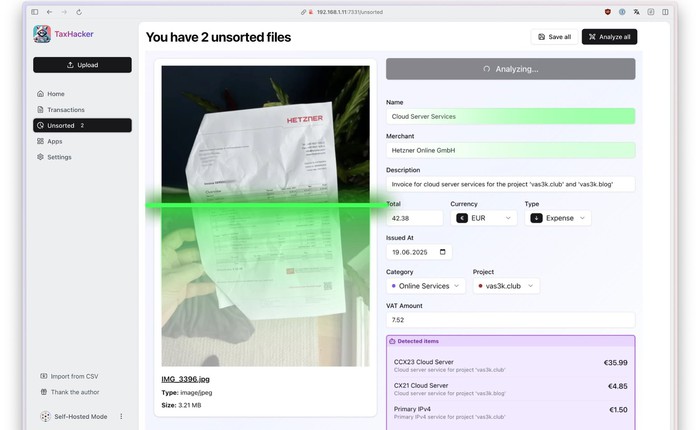Click the Self-Hosted Mode avatar icon
The image size is (700, 430).
pyautogui.click(x=45, y=416)
